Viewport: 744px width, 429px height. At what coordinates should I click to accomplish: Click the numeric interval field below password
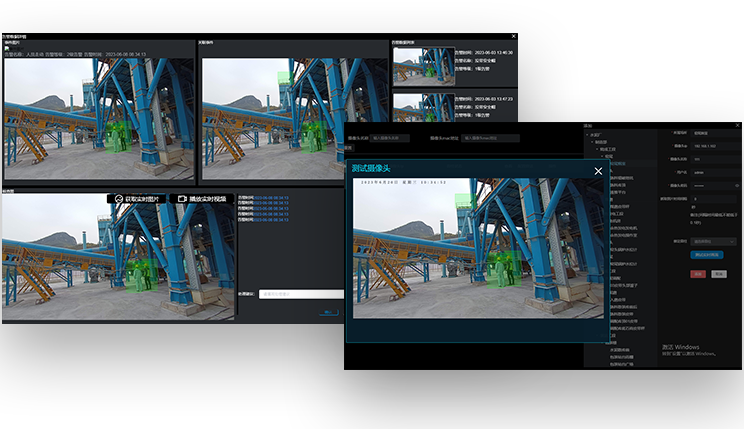tap(715, 199)
